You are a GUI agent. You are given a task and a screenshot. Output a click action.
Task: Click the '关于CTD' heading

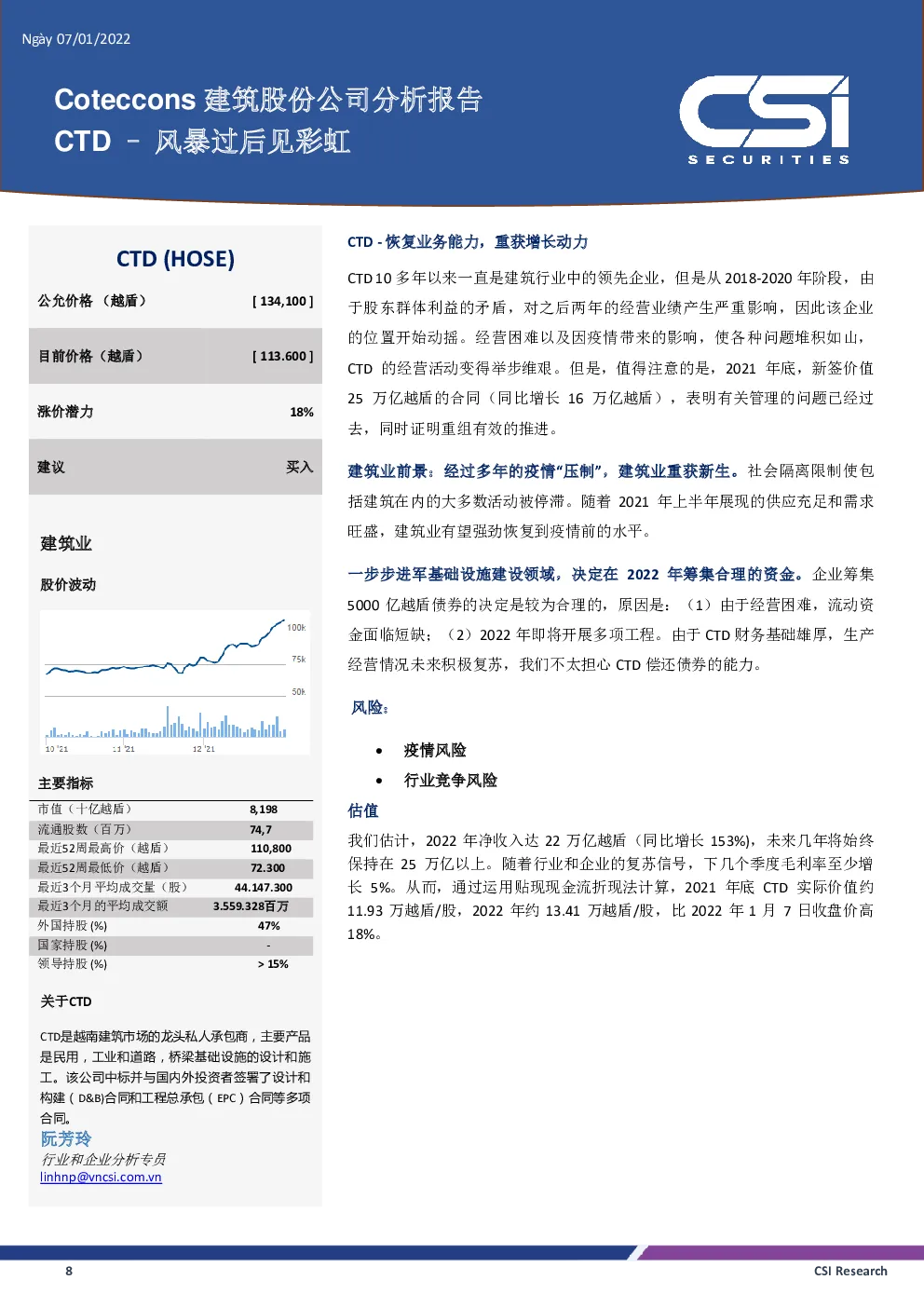pyautogui.click(x=66, y=1001)
